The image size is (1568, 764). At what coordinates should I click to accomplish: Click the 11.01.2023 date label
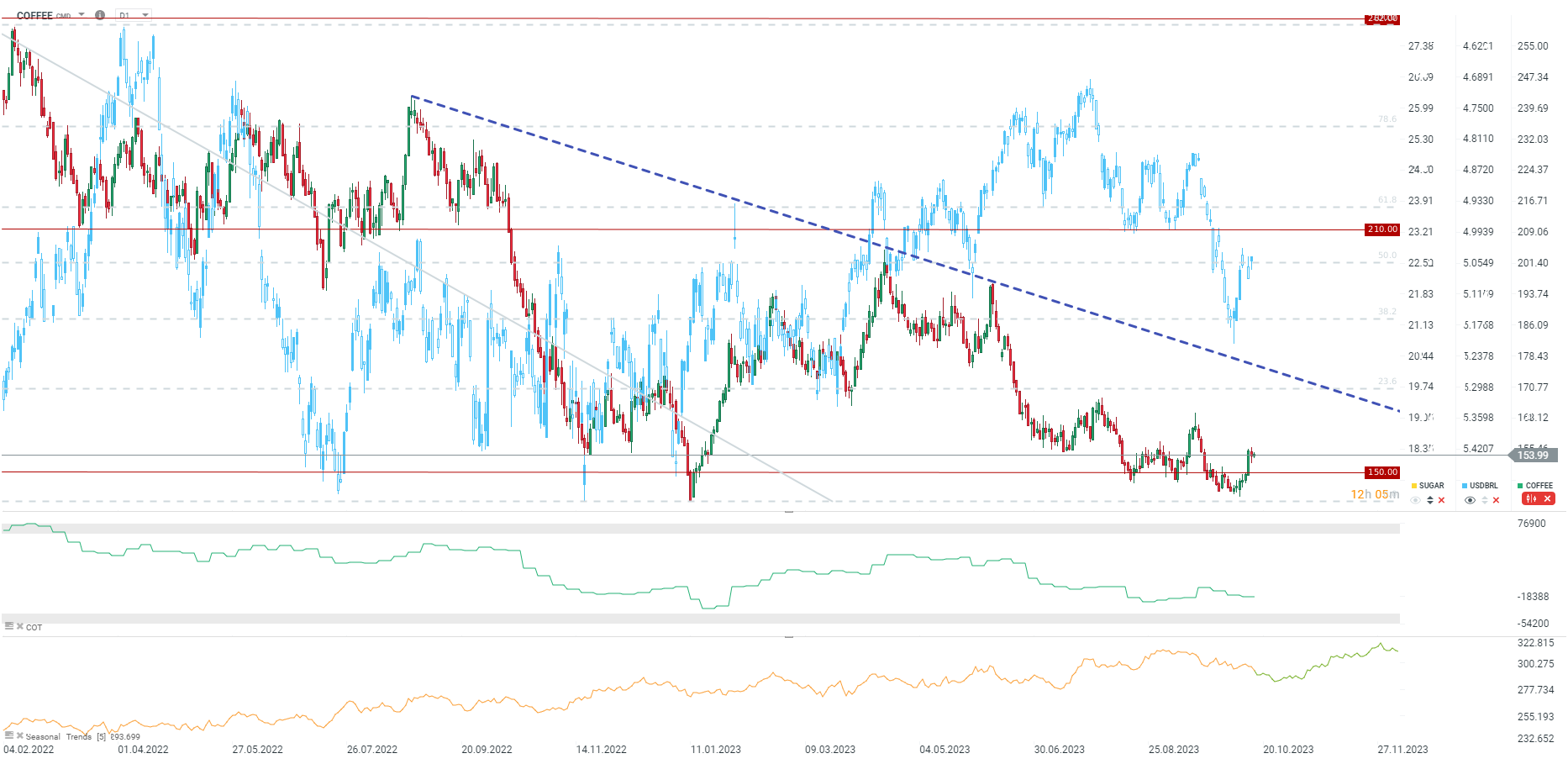tap(716, 750)
